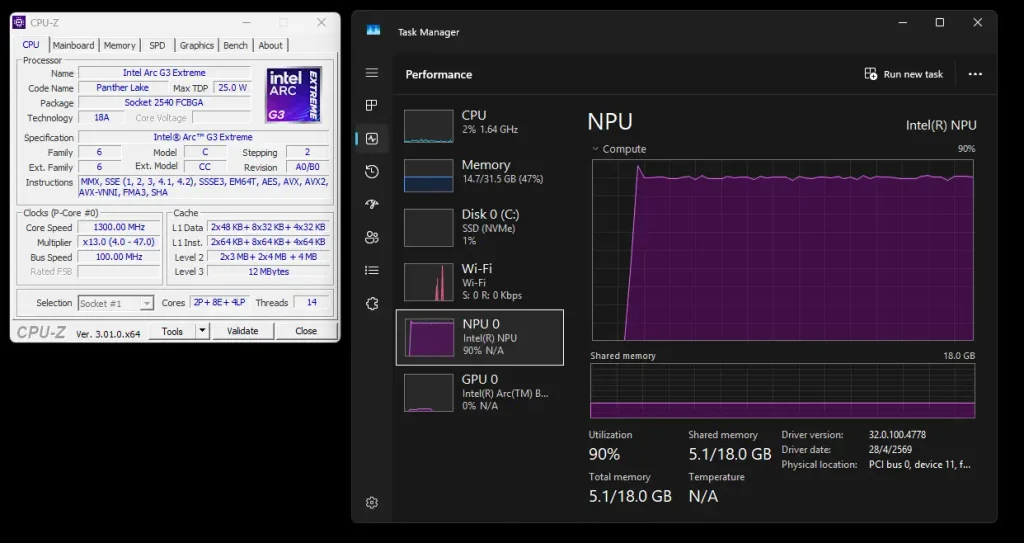Open the Selection Socket #1 dropdown
1024x543 pixels.
(116, 303)
